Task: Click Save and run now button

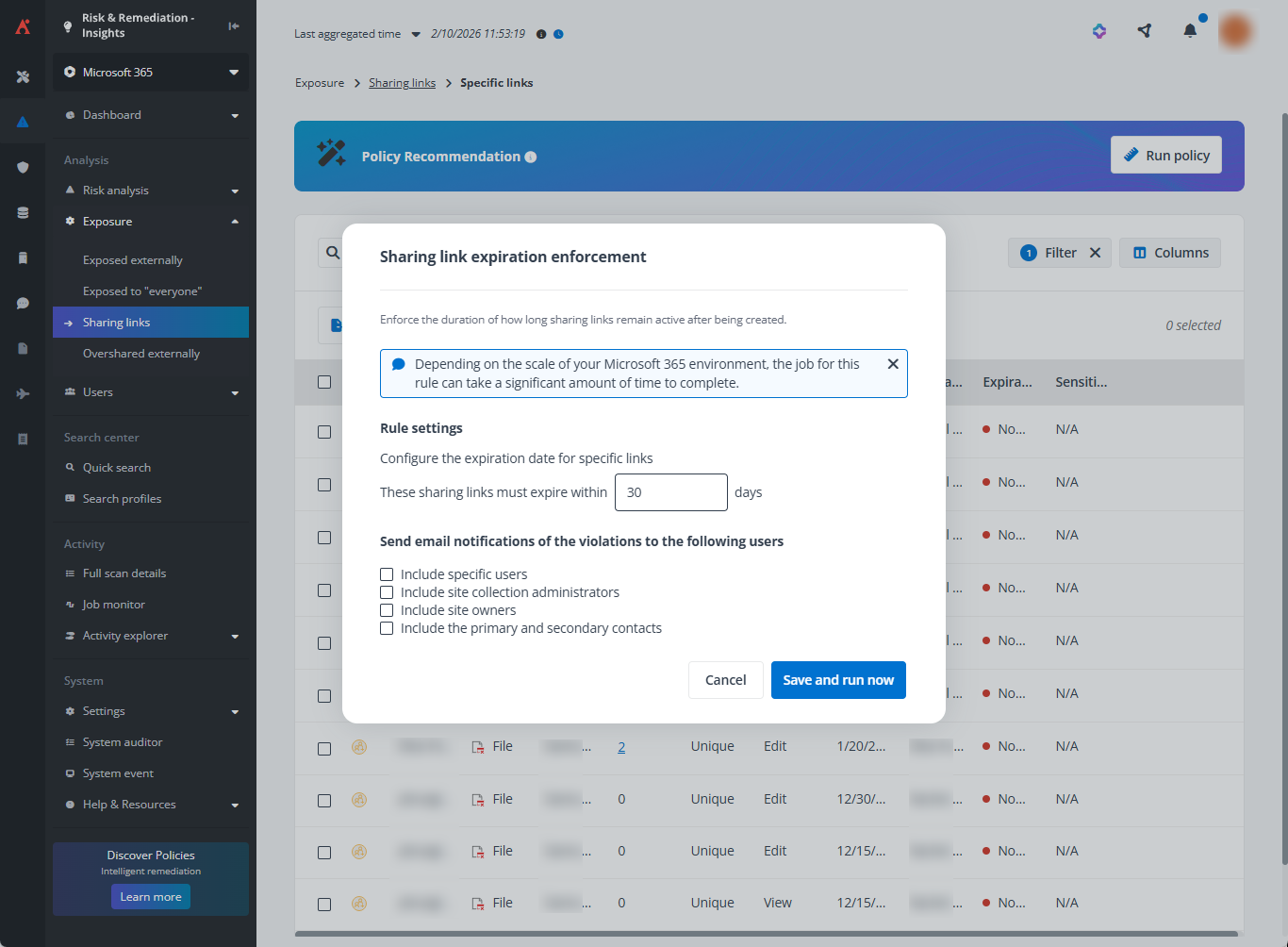Action: [837, 680]
